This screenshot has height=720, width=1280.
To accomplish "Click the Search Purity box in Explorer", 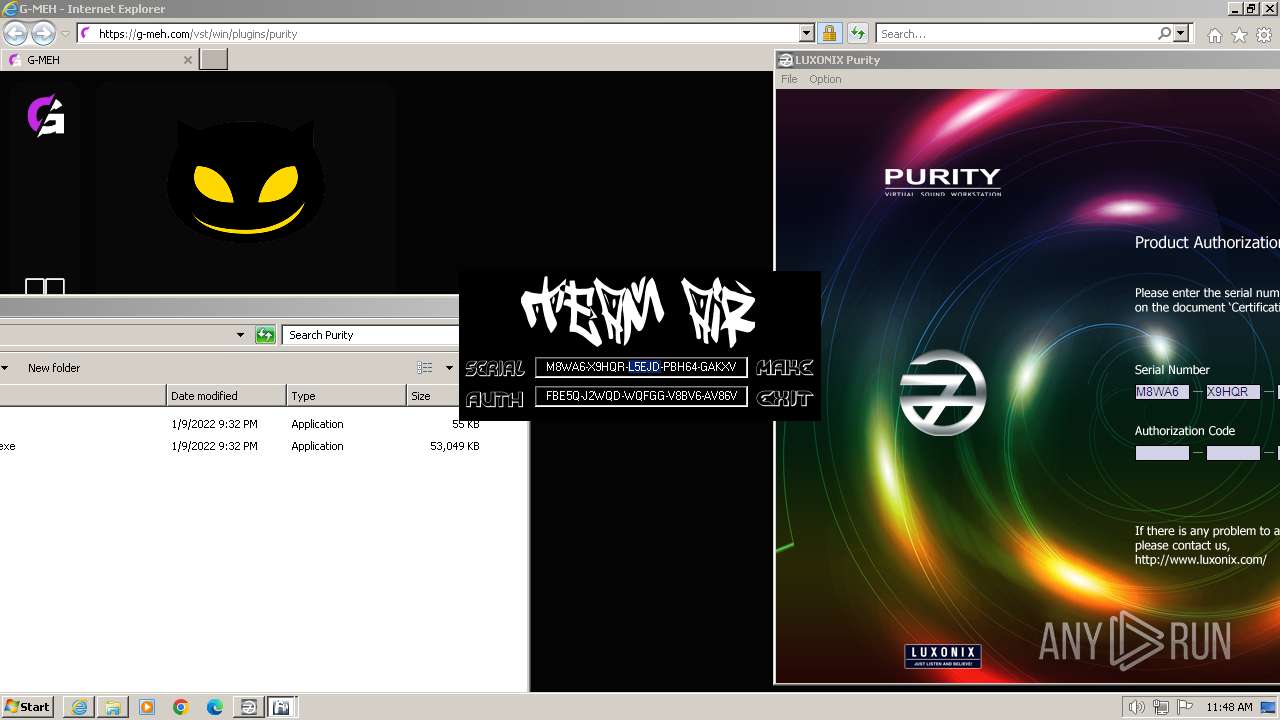I will point(370,335).
